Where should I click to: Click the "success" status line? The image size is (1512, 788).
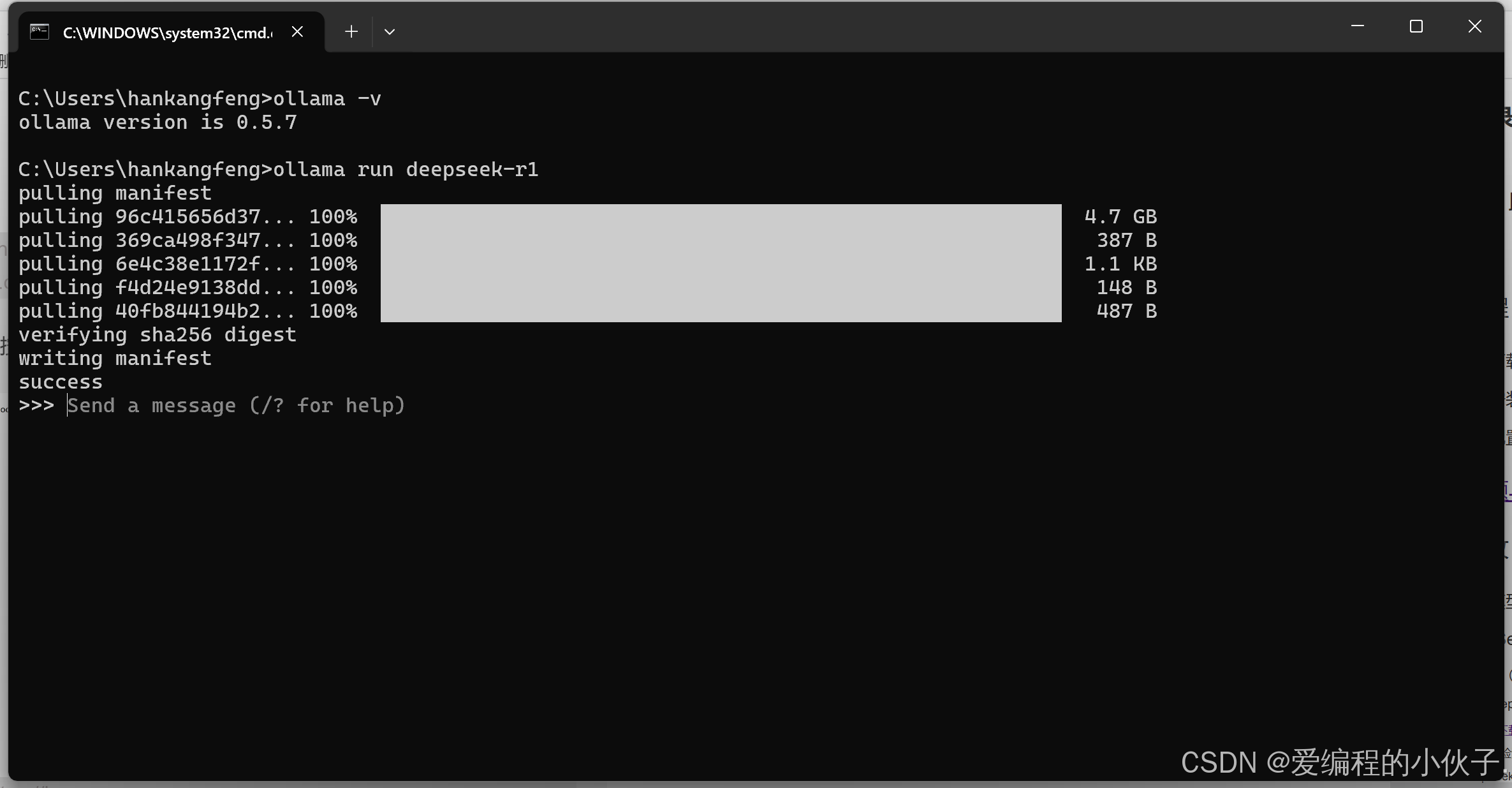coord(61,382)
